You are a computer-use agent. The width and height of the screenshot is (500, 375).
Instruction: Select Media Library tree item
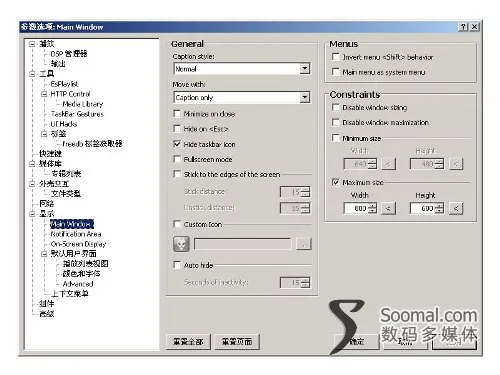pos(83,104)
